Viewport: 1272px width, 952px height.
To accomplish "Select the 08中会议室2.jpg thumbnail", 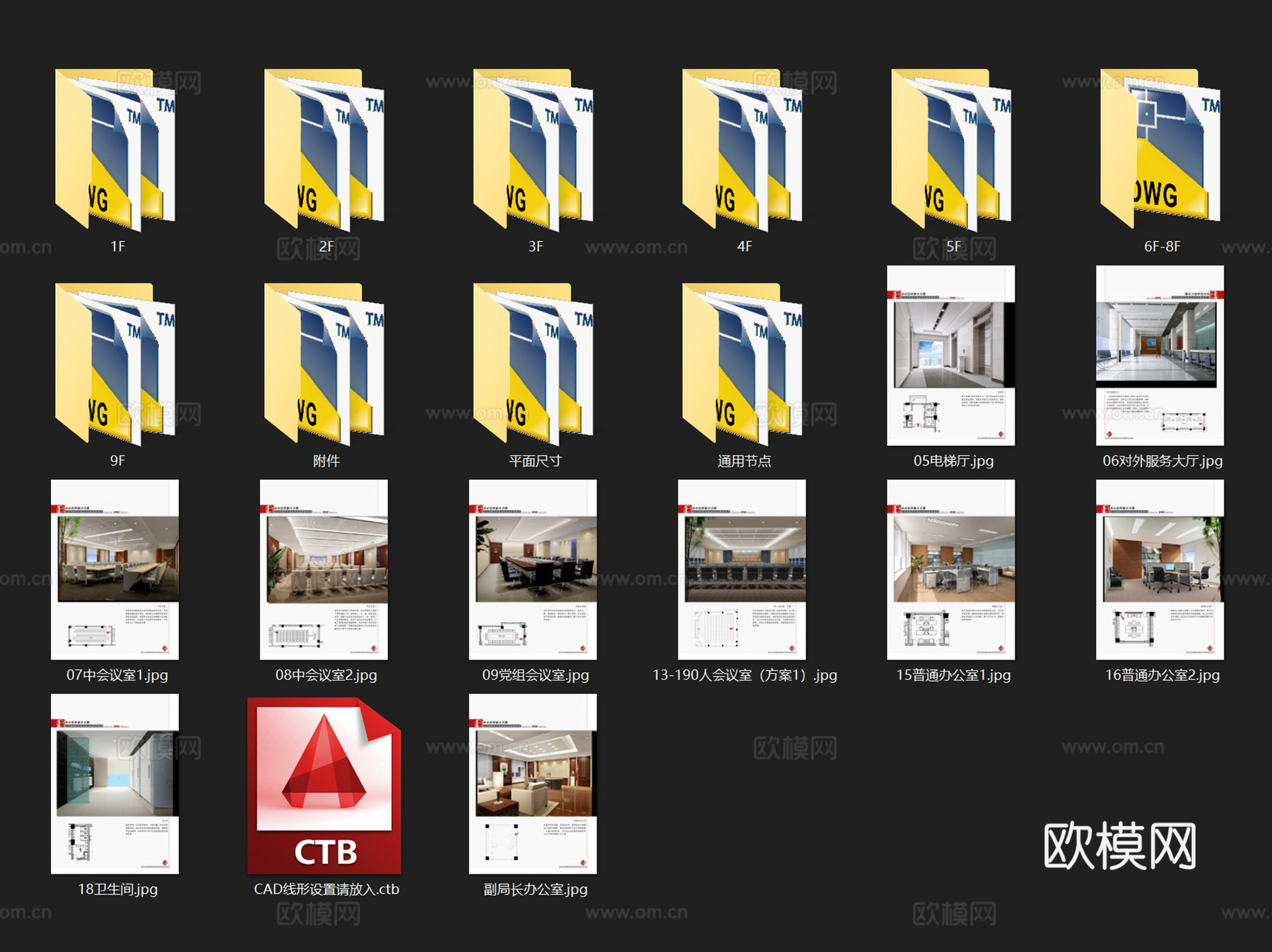I will pos(324,570).
